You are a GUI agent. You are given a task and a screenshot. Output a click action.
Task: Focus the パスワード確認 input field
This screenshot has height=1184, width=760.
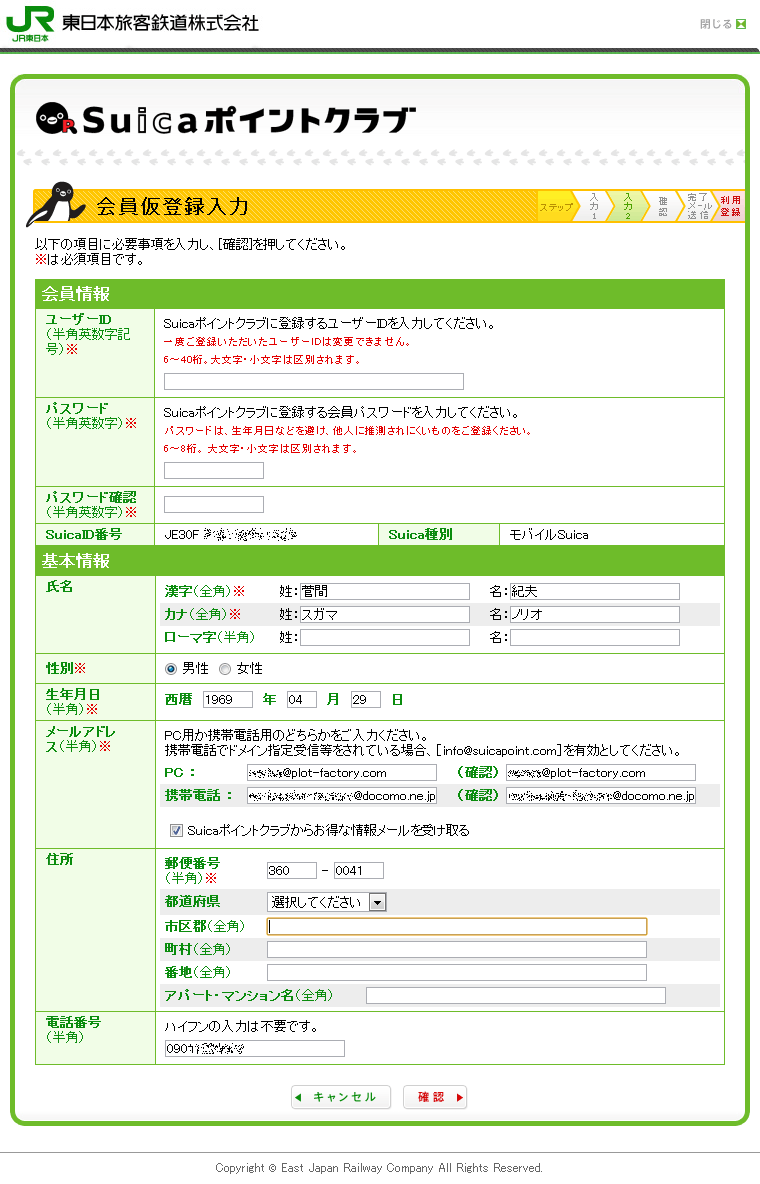[214, 504]
